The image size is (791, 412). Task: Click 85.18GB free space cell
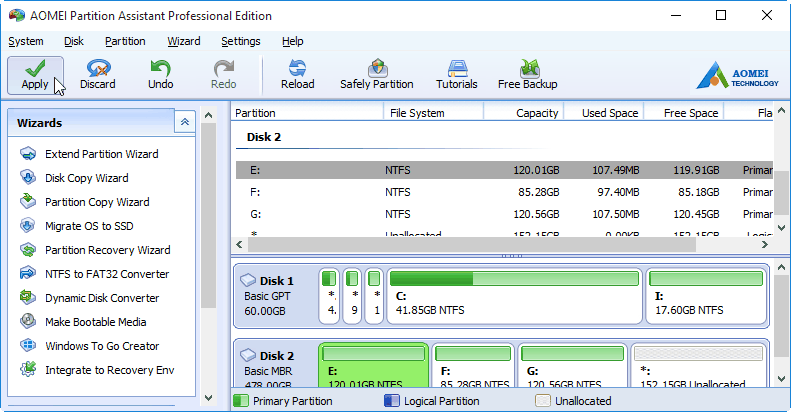(x=699, y=192)
